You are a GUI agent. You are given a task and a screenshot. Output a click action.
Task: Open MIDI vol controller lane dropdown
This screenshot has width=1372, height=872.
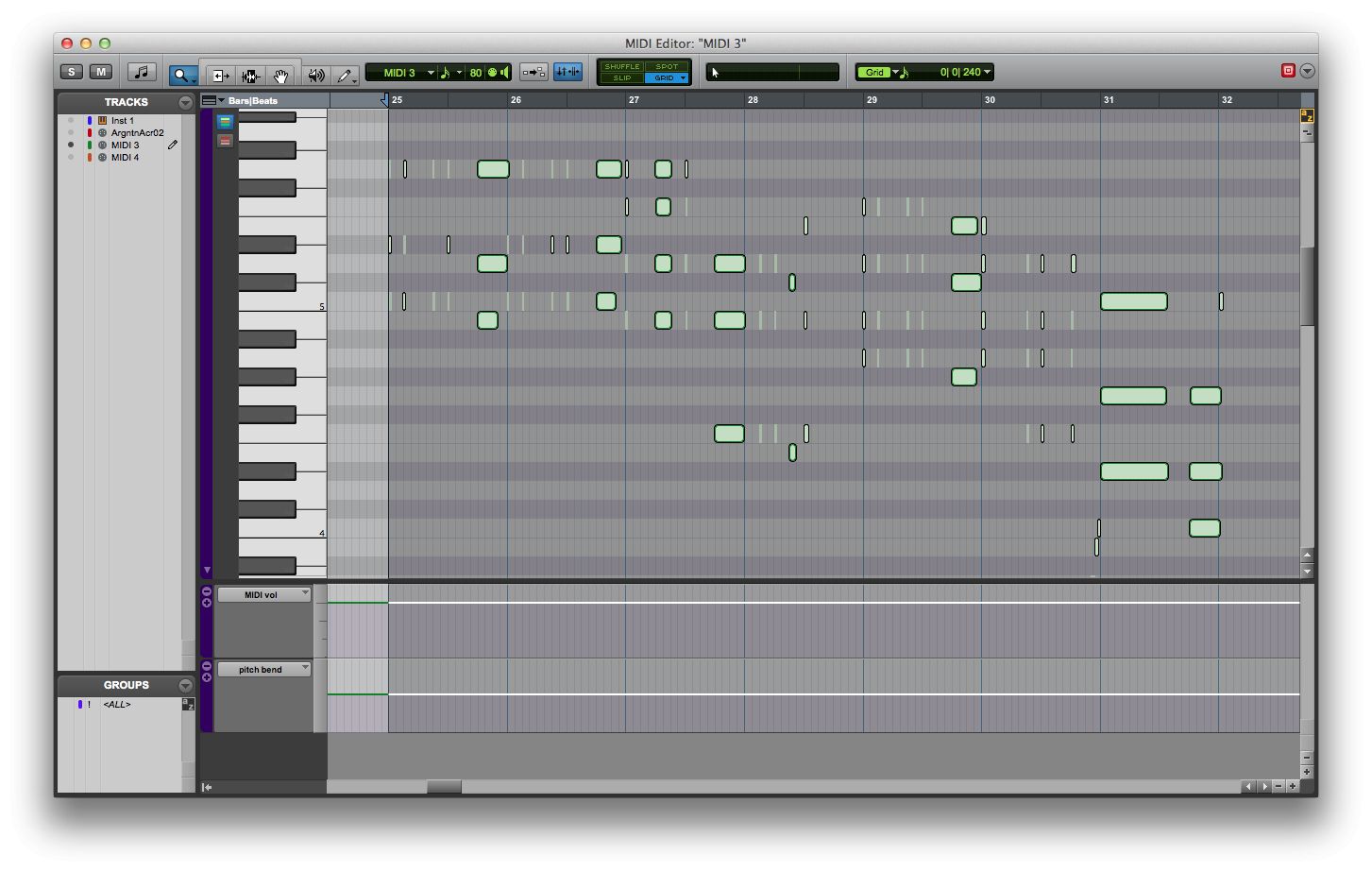coord(263,594)
